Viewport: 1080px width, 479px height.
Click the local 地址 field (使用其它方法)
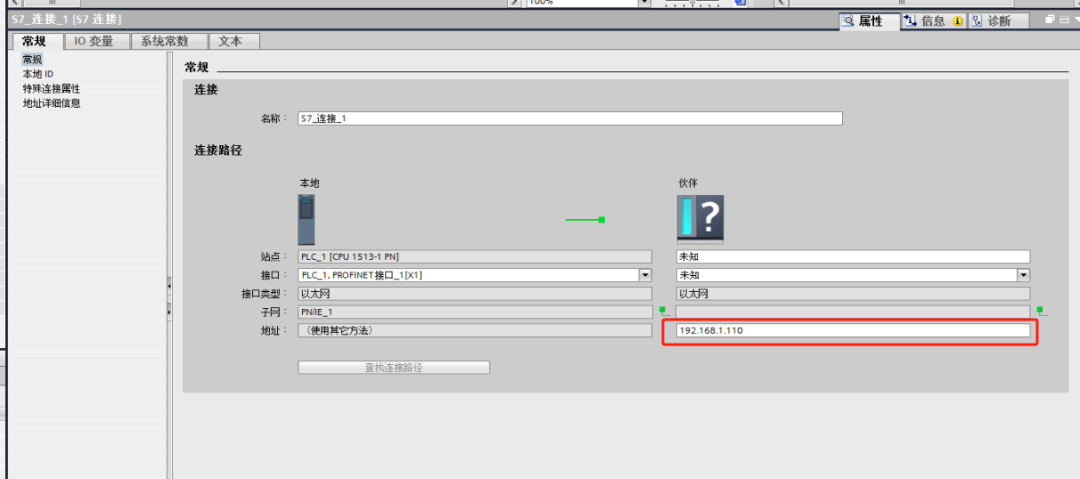[475, 331]
